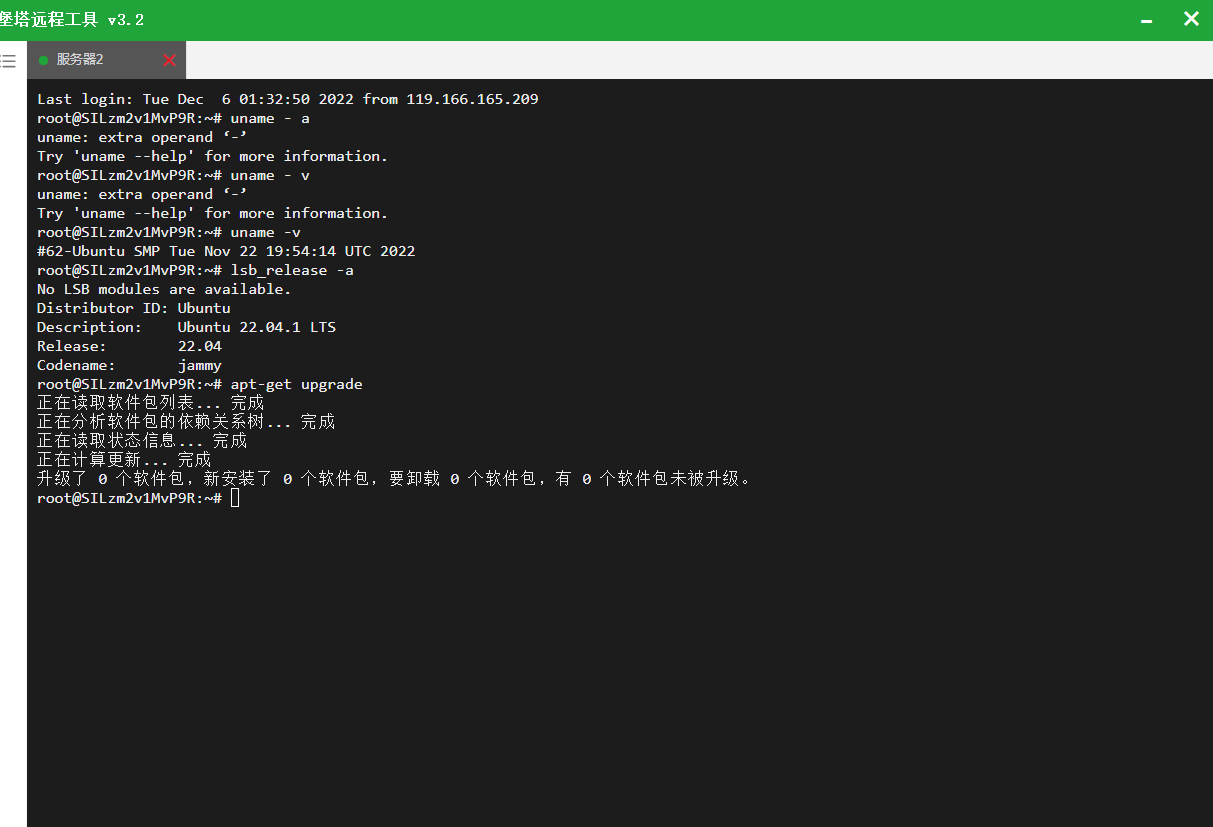Screen dimensions: 1213x827
Task: Open the hamburger menu at left sidebar
Action: pyautogui.click(x=8, y=61)
